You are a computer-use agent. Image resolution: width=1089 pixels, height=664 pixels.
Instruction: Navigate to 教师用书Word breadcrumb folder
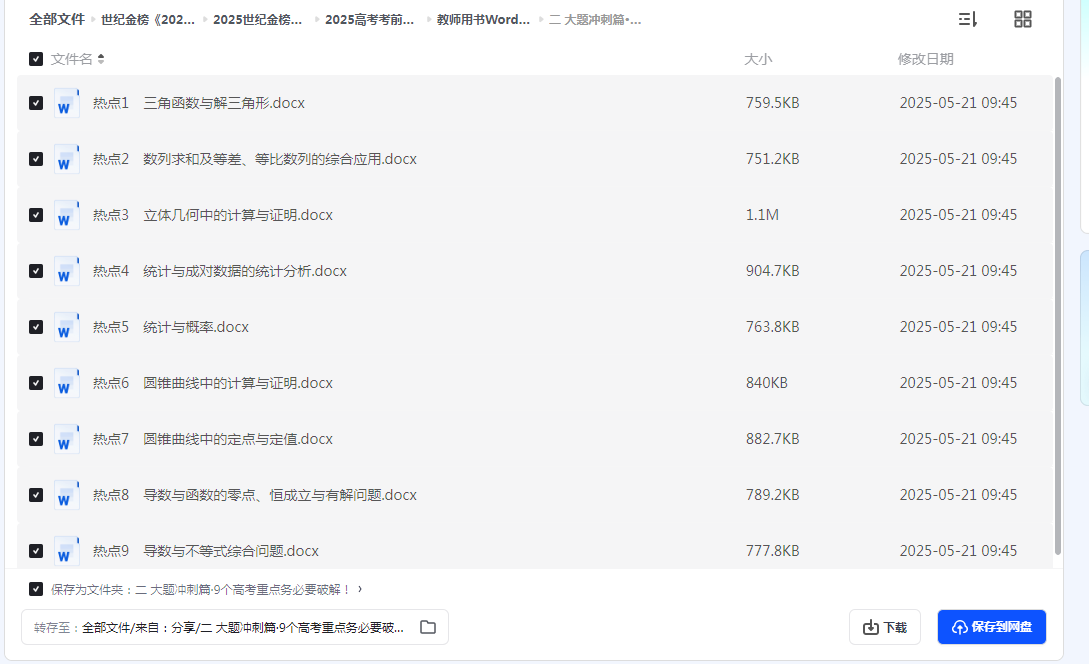point(483,19)
